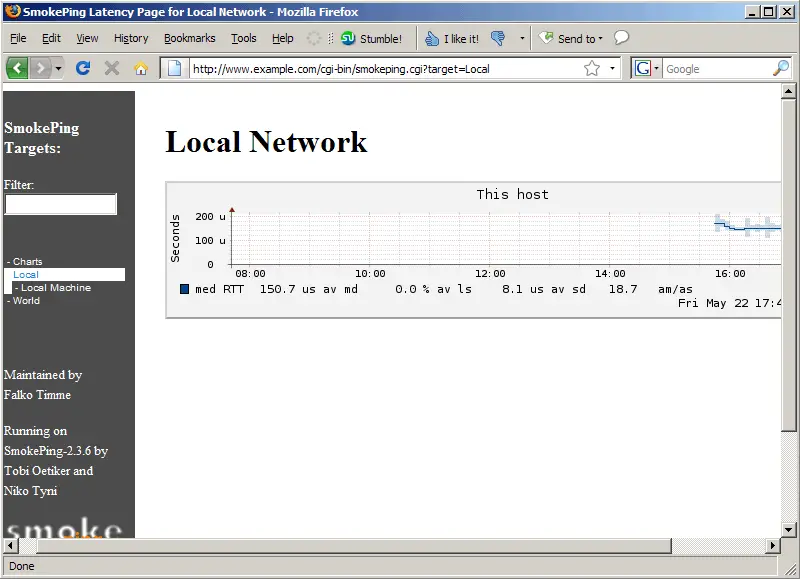Bookmark this page with the star icon
Image resolution: width=800 pixels, height=579 pixels.
click(592, 68)
